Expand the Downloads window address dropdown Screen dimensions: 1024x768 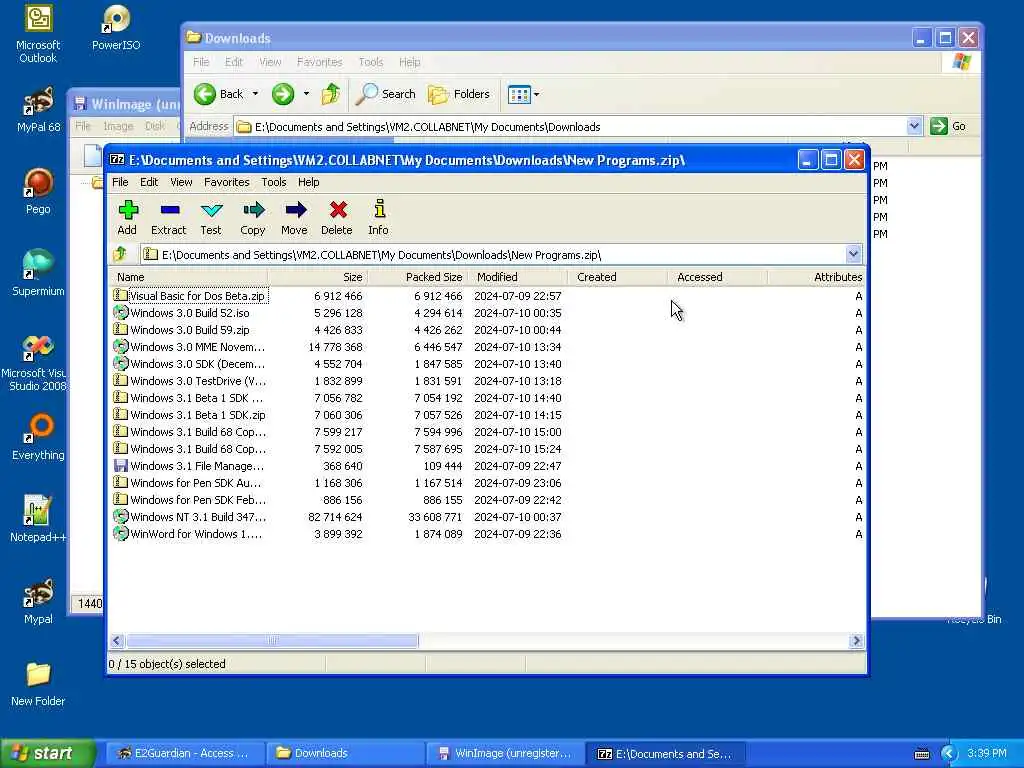[914, 126]
